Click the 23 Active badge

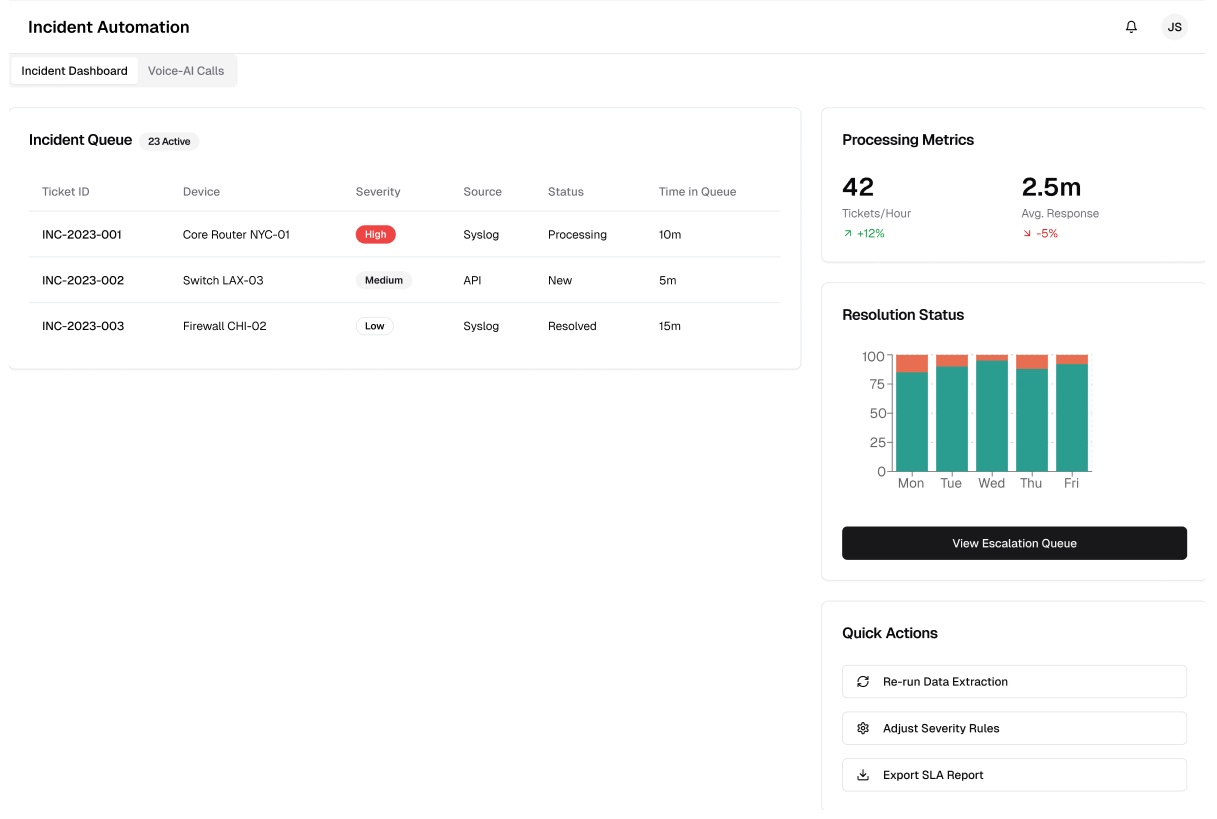click(x=169, y=142)
